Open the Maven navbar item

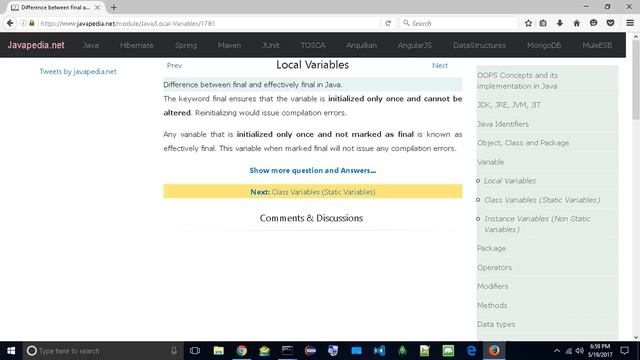coord(229,45)
